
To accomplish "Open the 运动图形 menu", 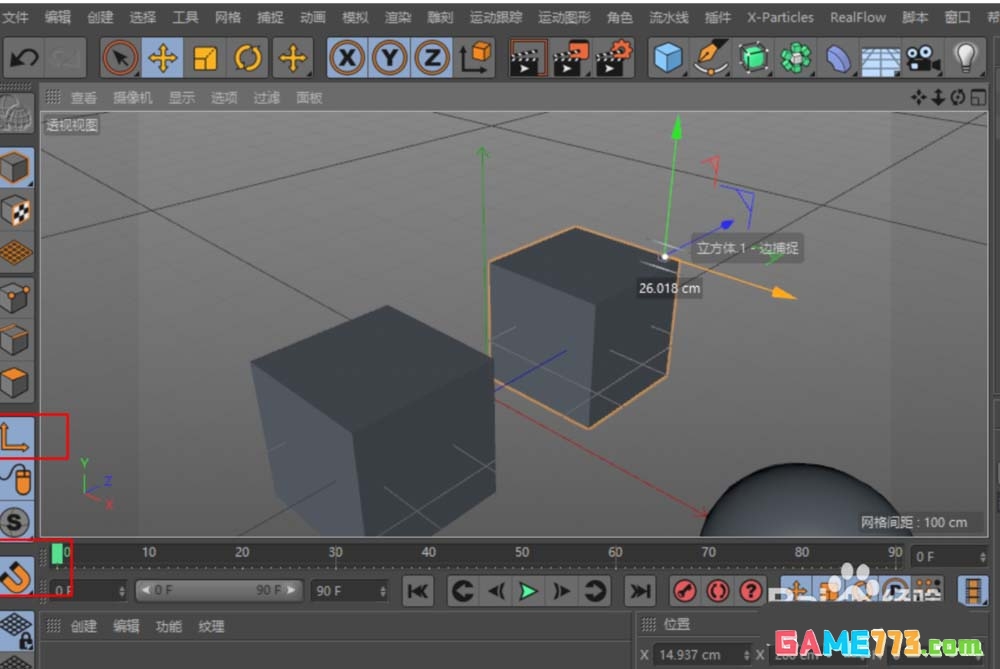I will point(563,16).
